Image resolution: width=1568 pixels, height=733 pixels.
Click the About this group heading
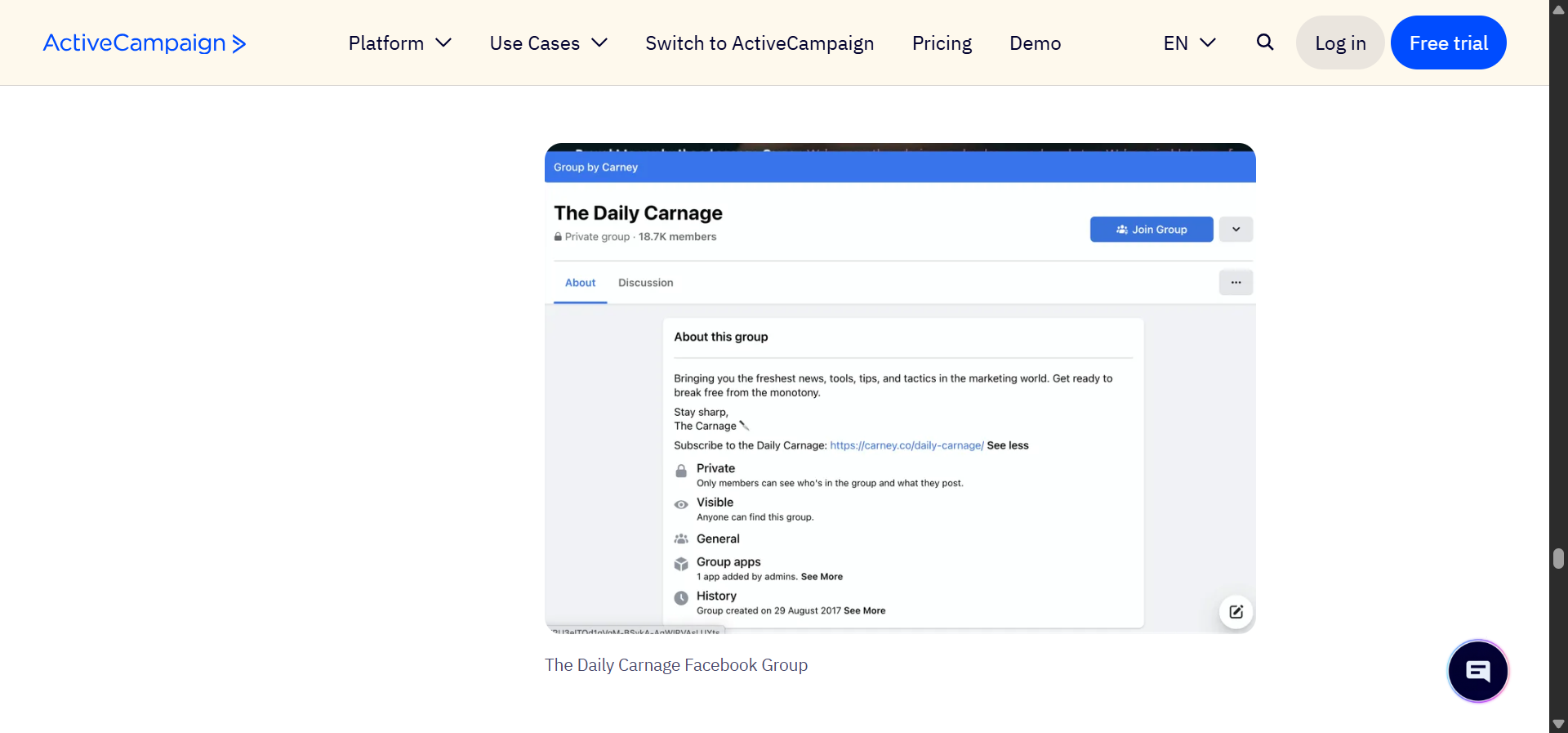point(721,337)
